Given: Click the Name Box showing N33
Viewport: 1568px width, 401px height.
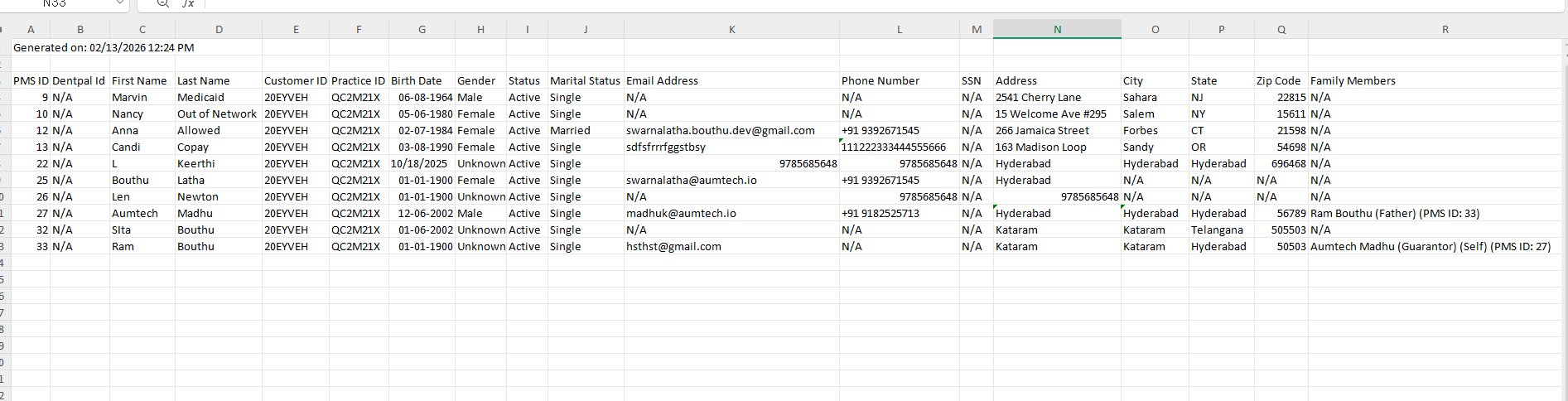Looking at the screenshot, I should (x=55, y=4).
